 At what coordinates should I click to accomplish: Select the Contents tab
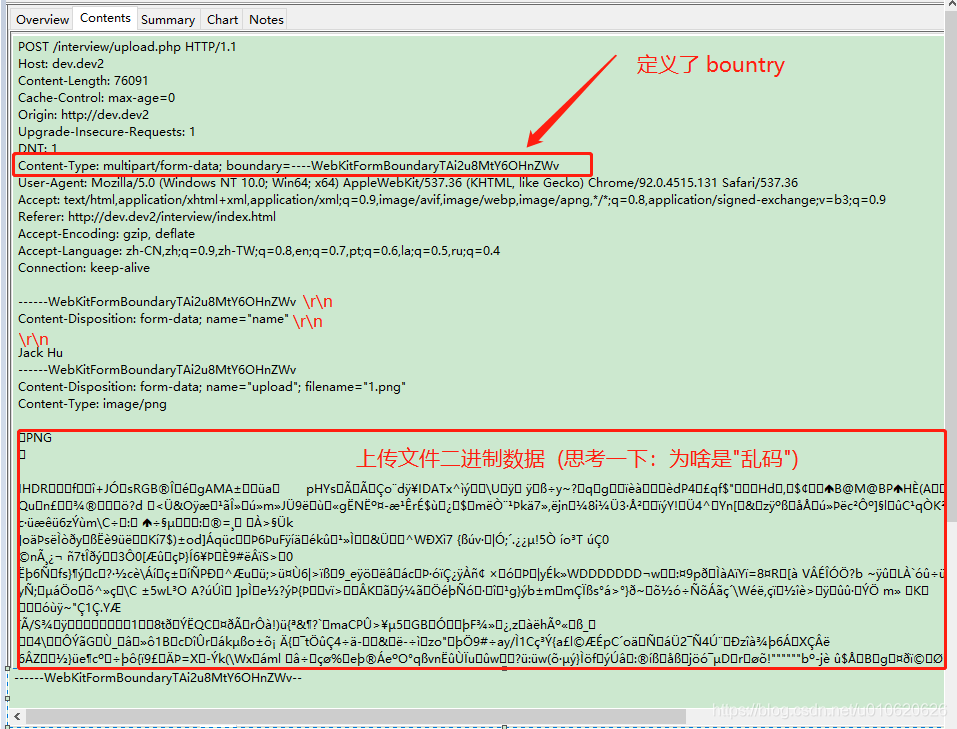click(105, 18)
